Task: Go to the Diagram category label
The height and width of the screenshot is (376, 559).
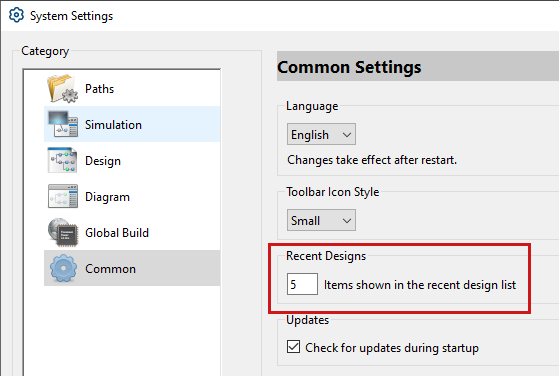Action: 107,197
